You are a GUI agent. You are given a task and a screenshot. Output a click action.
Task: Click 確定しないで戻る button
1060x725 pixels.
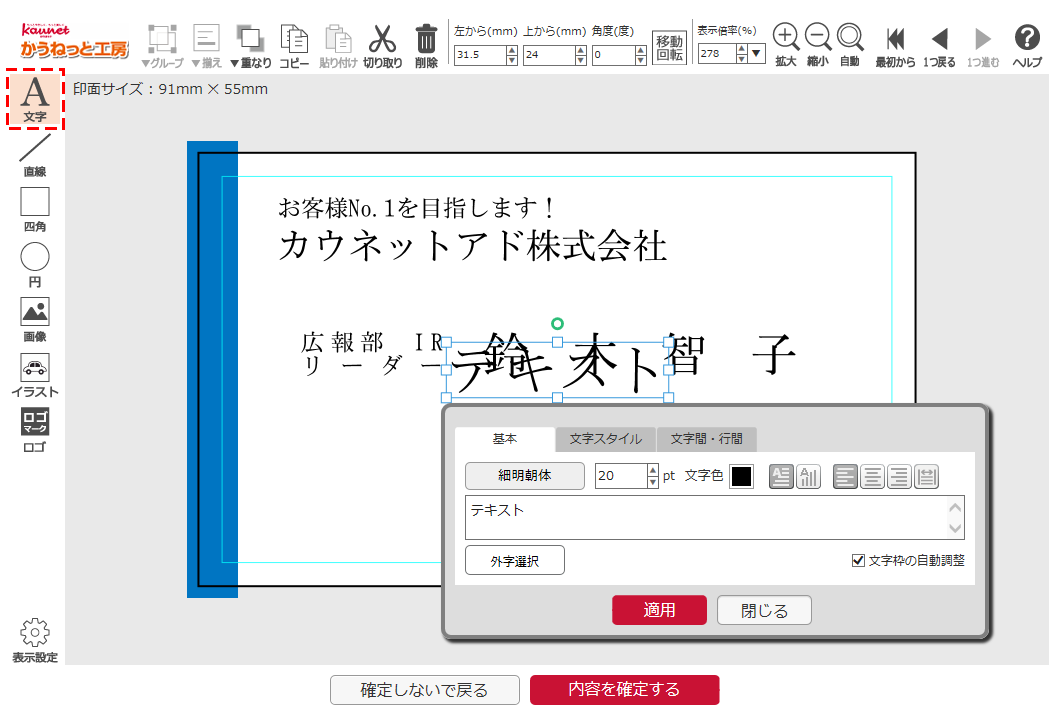pos(425,690)
